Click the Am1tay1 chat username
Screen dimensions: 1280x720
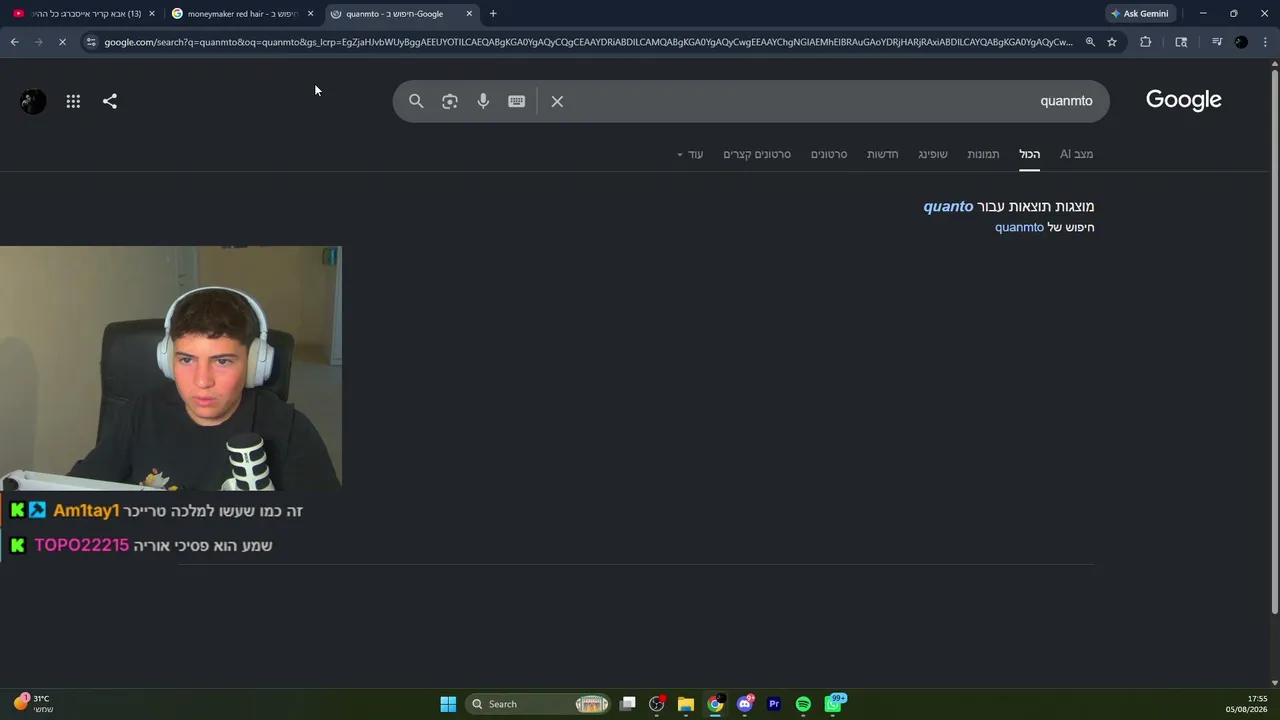tap(86, 511)
